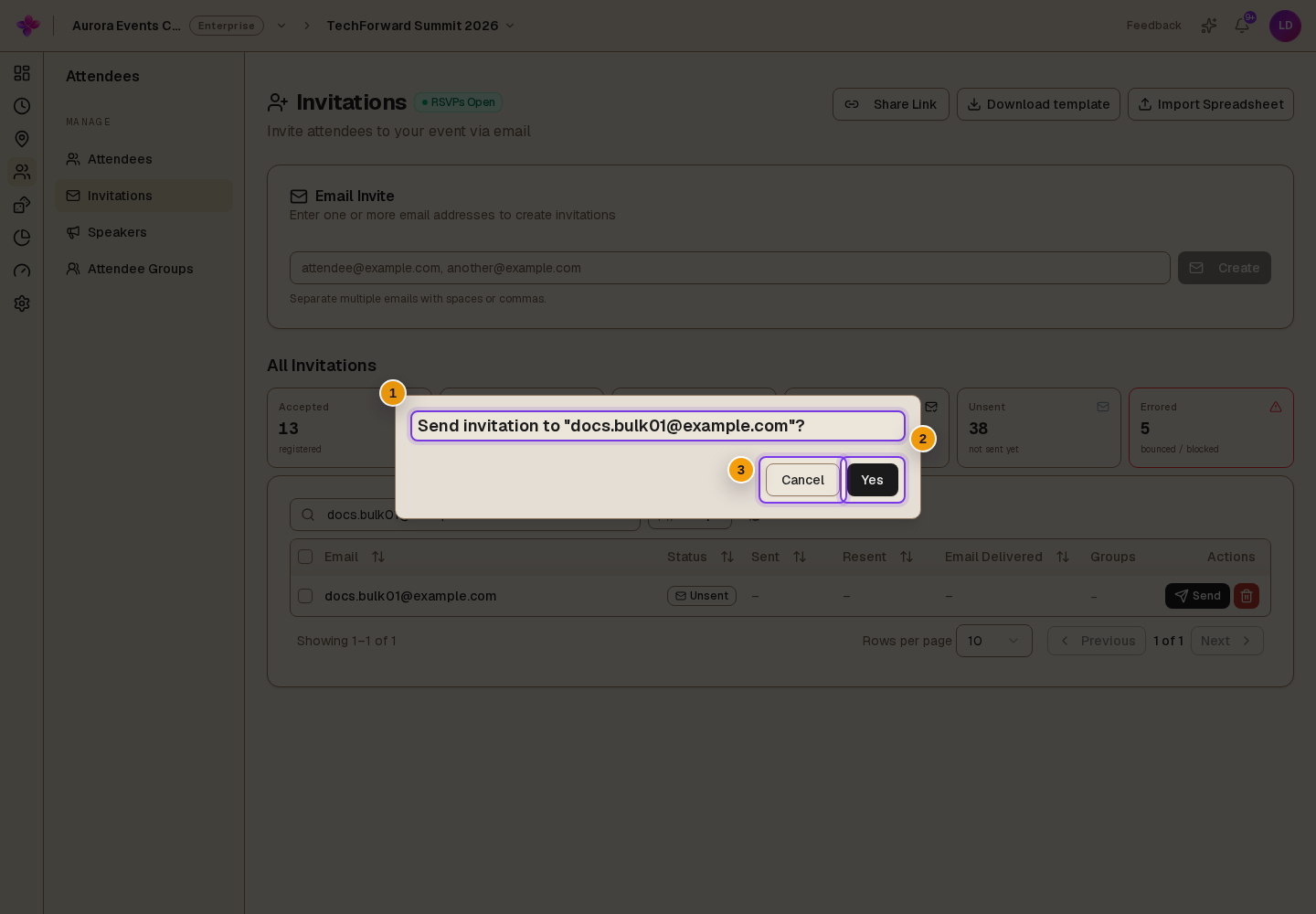Expand the Aurora Events organization chevron
Screen dimensions: 1316x914
(x=281, y=26)
